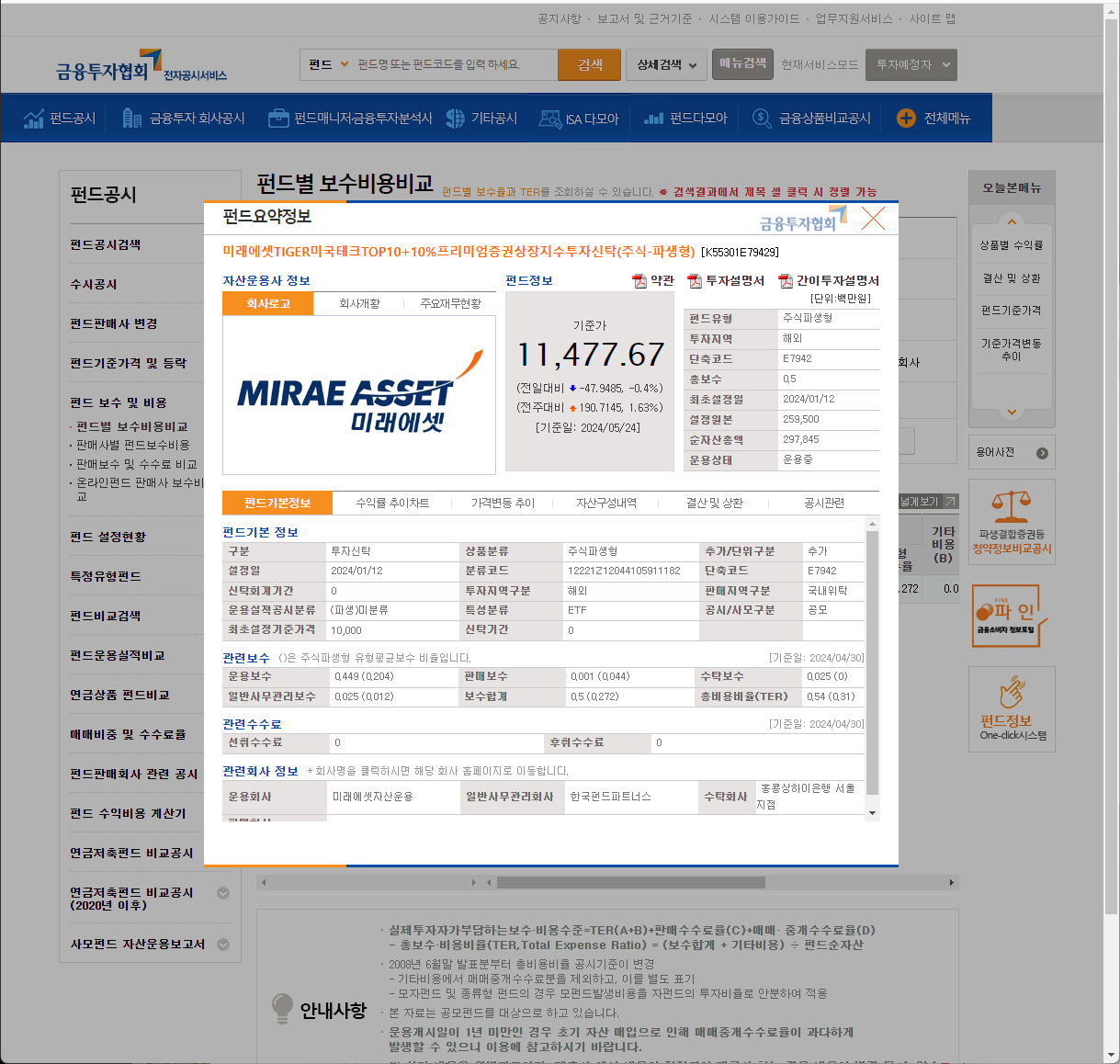Open 기타공시 in the navigation
Viewport: 1120px width, 1064px height.
point(481,118)
